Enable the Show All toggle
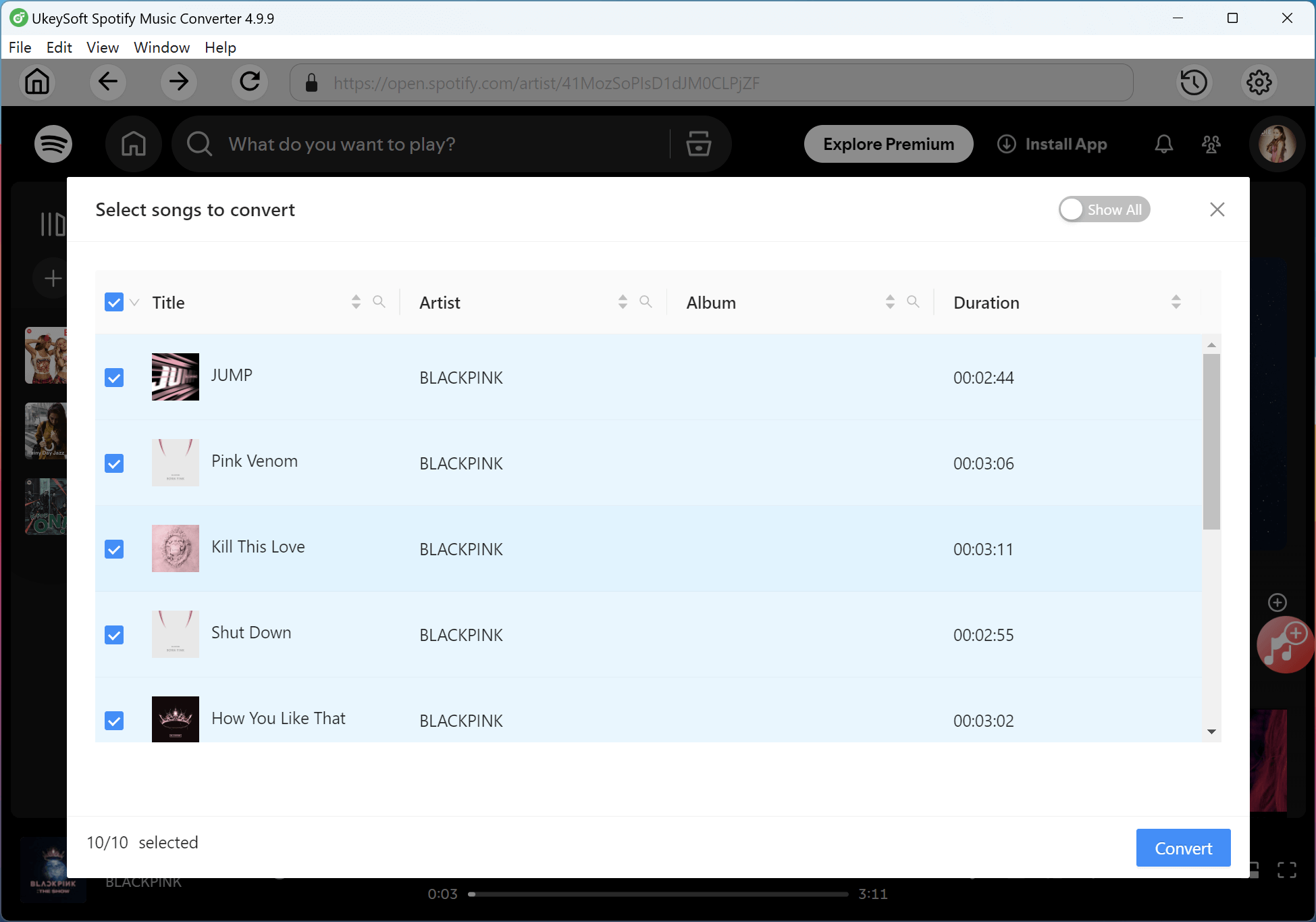 click(x=1104, y=209)
